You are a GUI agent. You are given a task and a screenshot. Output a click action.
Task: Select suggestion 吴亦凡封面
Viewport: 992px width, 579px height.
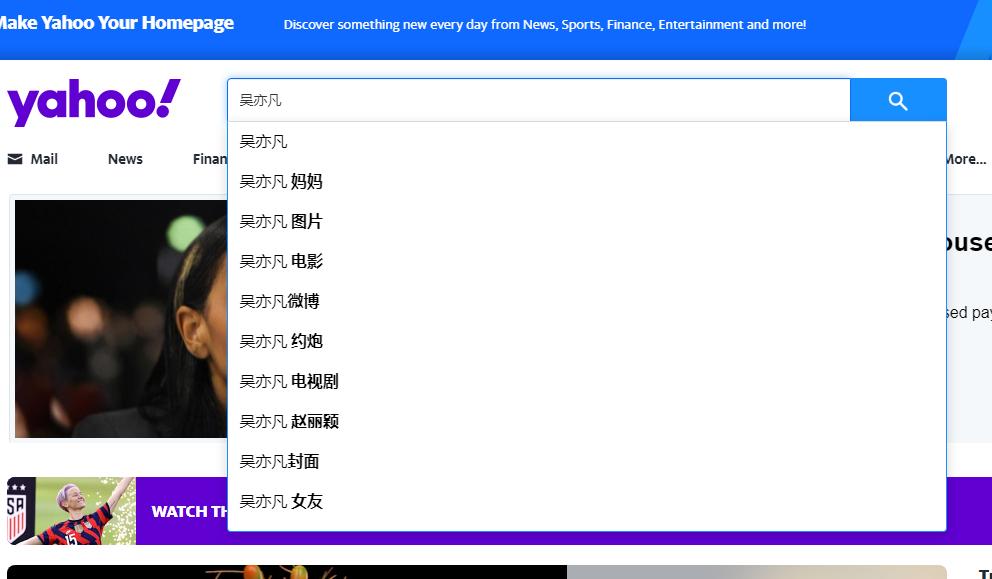(586, 461)
